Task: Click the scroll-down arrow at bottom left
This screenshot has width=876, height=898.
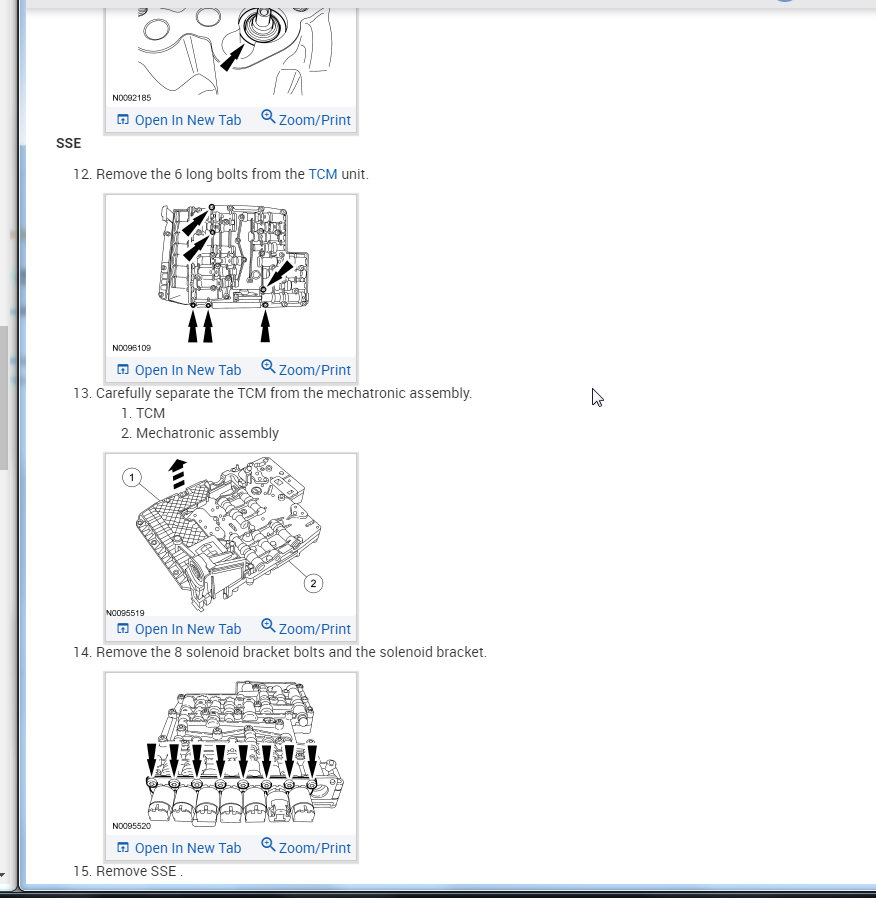Action: [3, 875]
